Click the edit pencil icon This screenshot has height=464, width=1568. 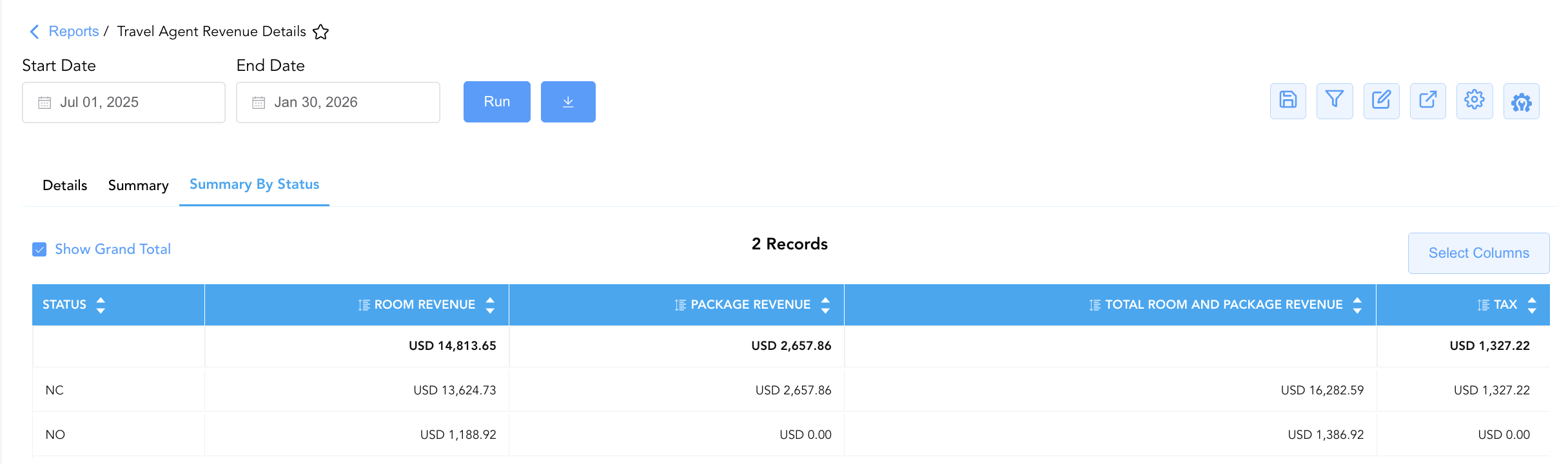point(1381,101)
